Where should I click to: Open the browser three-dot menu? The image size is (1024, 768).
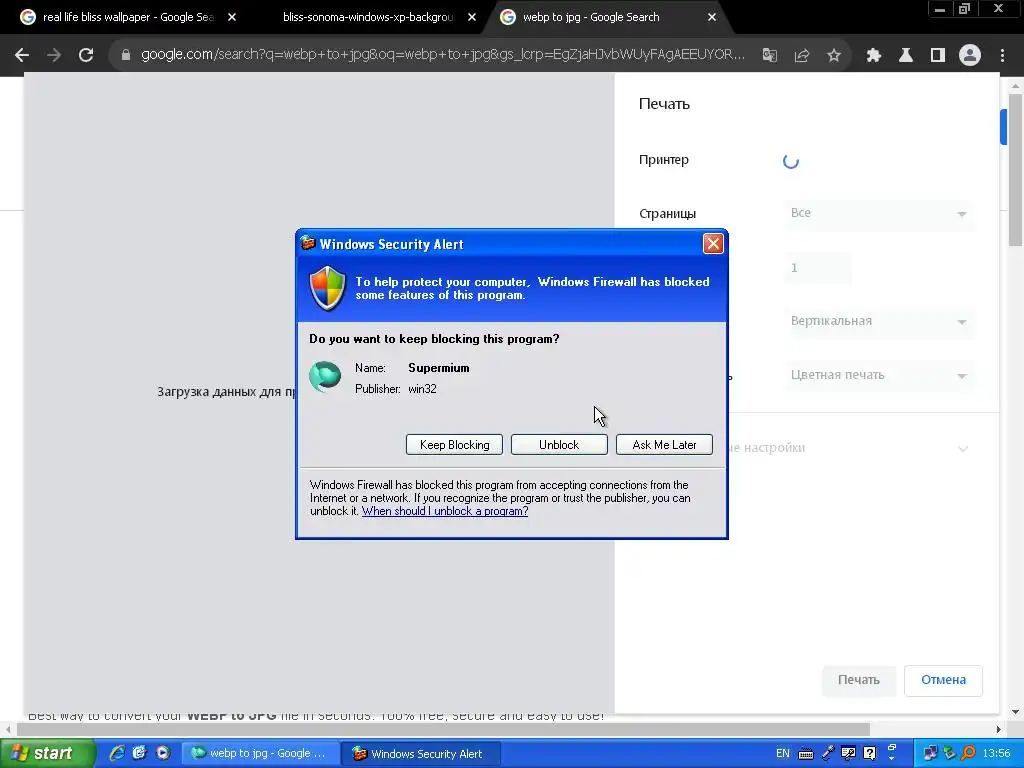coord(1002,56)
